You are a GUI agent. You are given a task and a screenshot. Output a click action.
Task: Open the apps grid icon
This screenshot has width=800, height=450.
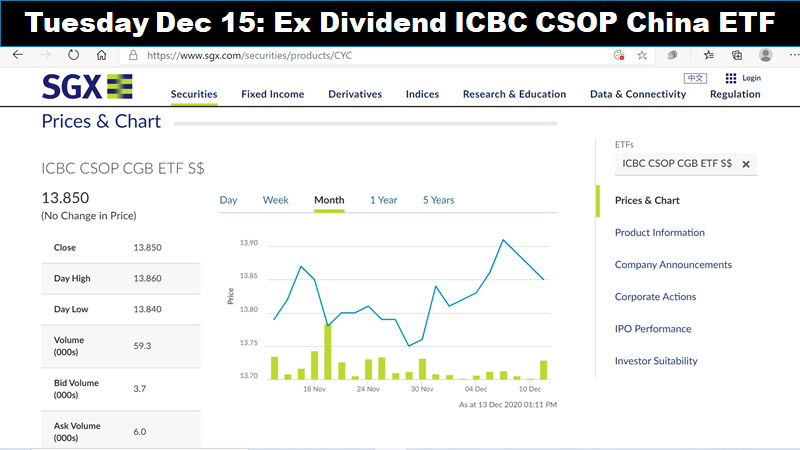pyautogui.click(x=731, y=78)
